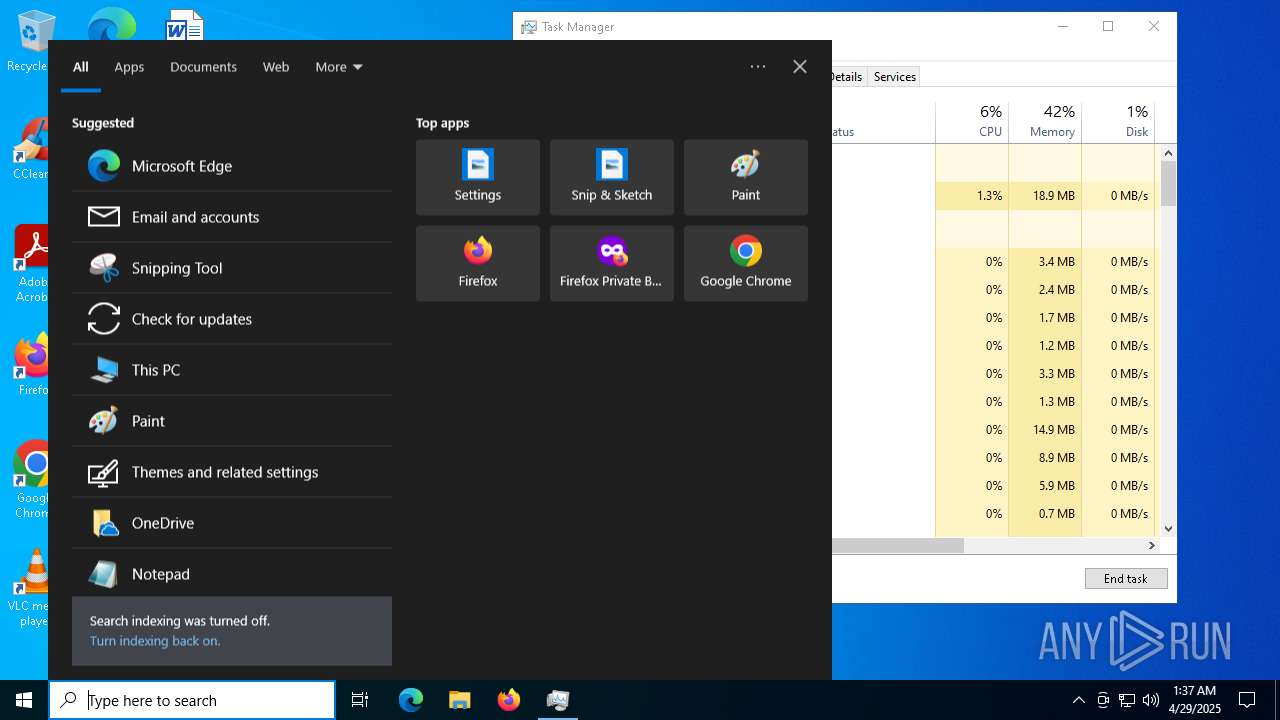Open Paint tile in Top apps

[746, 177]
